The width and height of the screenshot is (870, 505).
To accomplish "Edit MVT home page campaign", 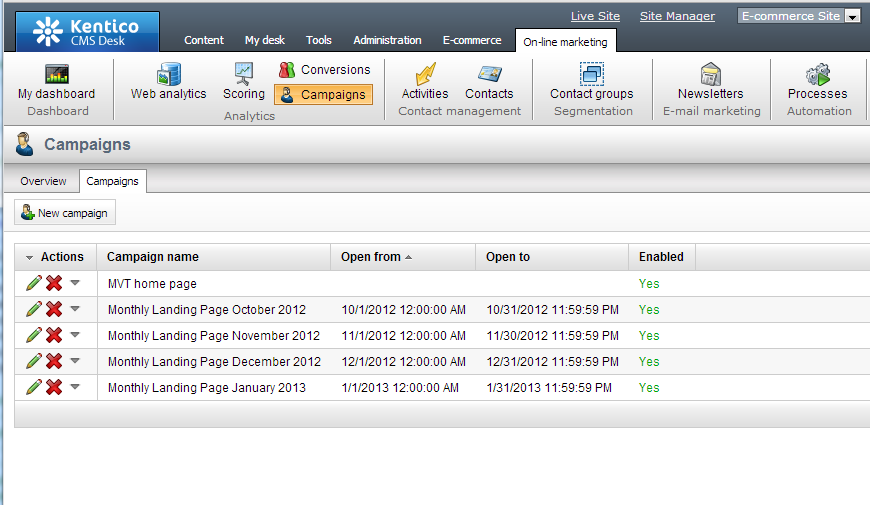I will click(x=34, y=283).
